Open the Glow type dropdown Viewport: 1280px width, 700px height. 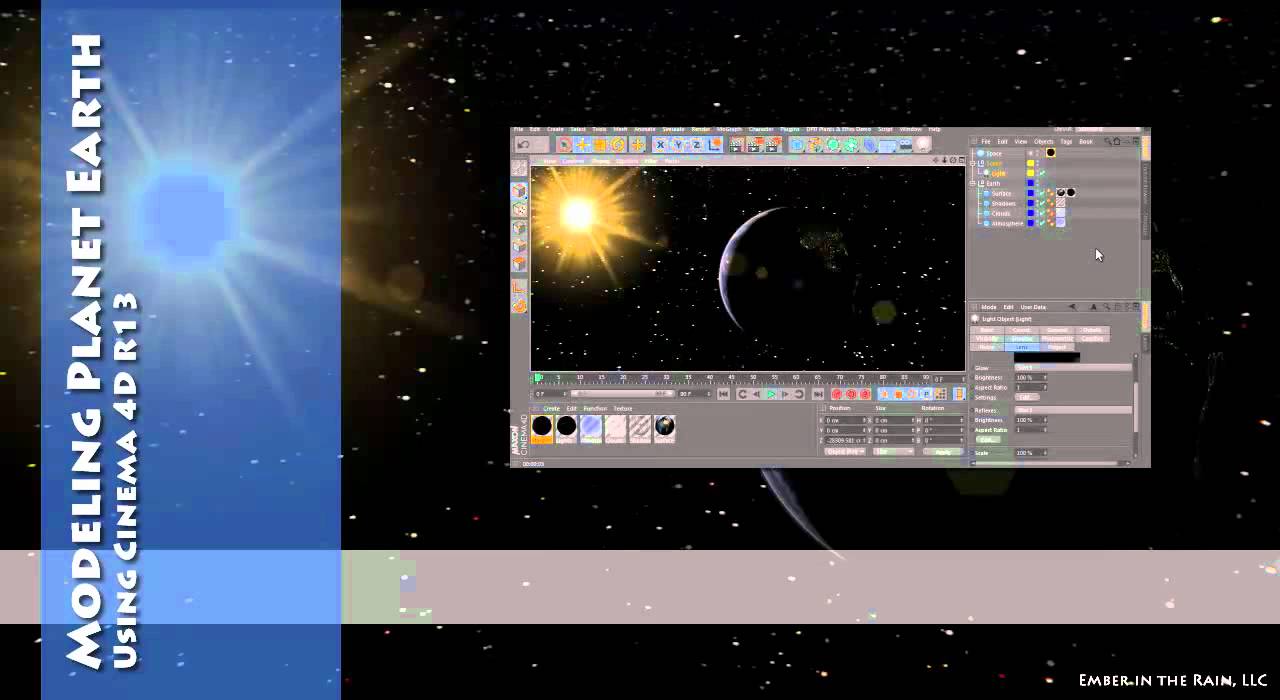tap(1073, 368)
